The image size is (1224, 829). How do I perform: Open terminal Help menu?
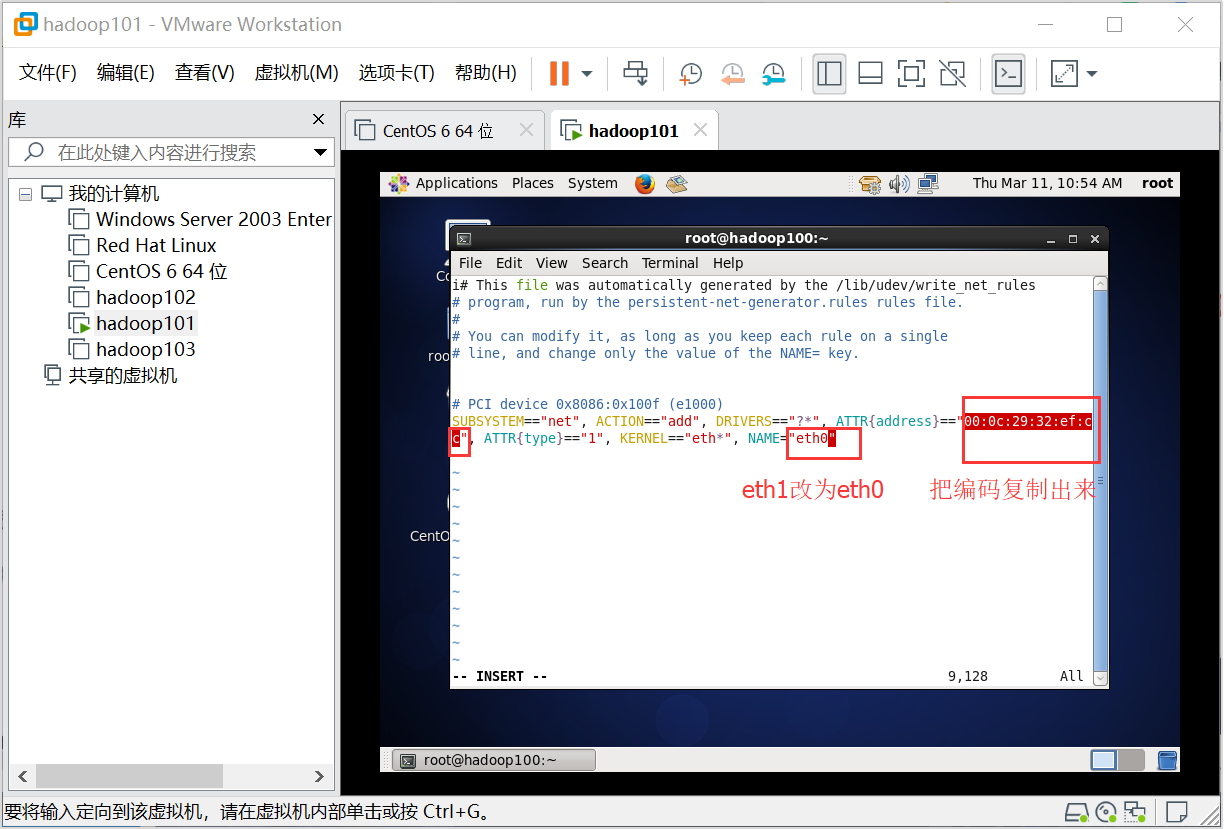pyautogui.click(x=728, y=263)
